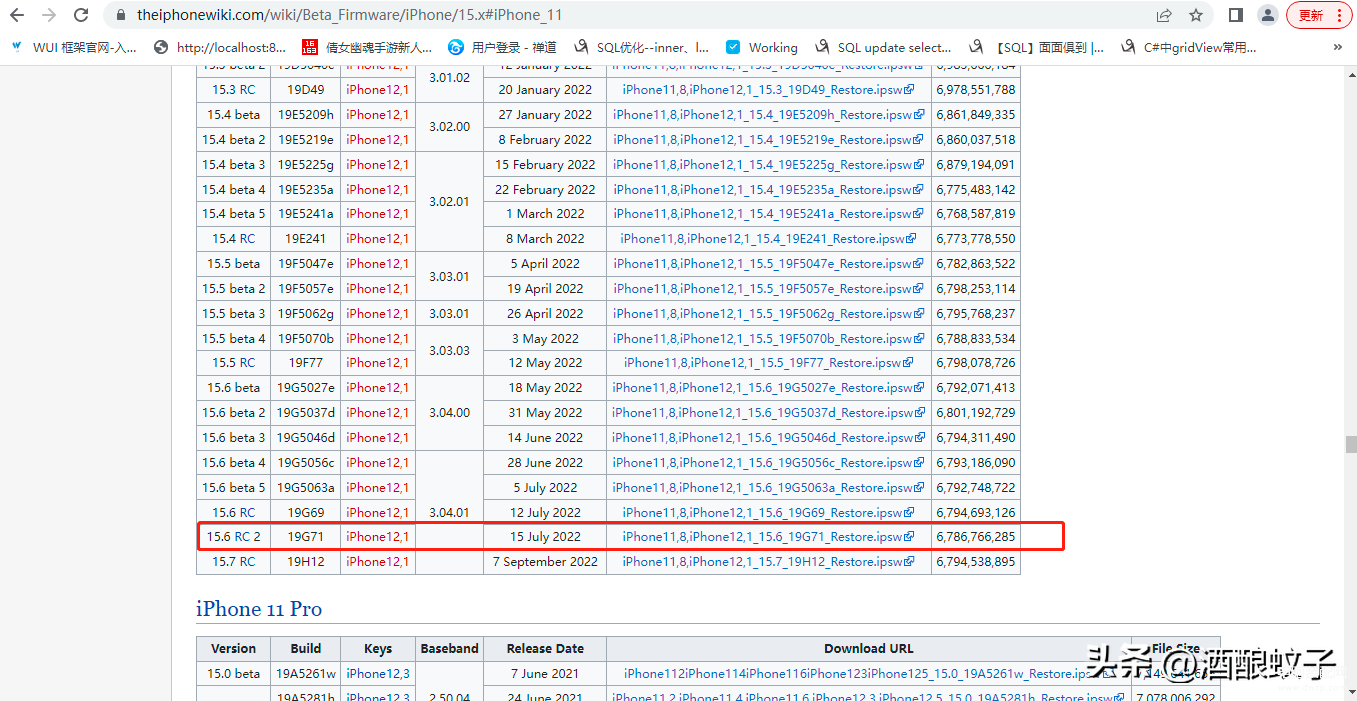This screenshot has width=1357, height=701.
Task: Open the SQL优化--inner bookmark
Action: (641, 47)
